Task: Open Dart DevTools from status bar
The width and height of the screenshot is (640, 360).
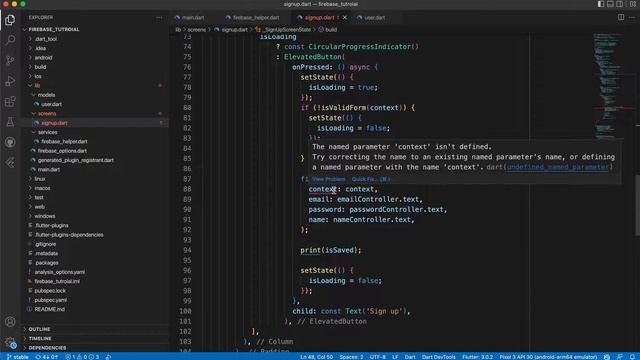Action: pyautogui.click(x=438, y=357)
